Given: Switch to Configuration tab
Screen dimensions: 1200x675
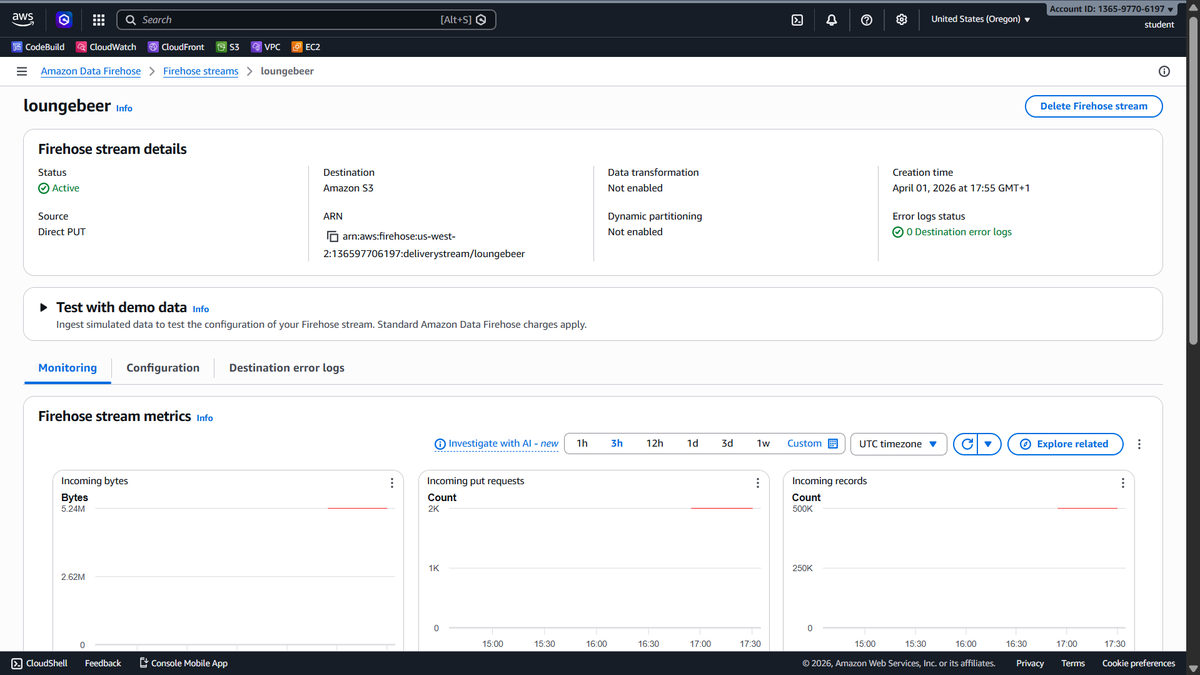Looking at the screenshot, I should pyautogui.click(x=163, y=368).
